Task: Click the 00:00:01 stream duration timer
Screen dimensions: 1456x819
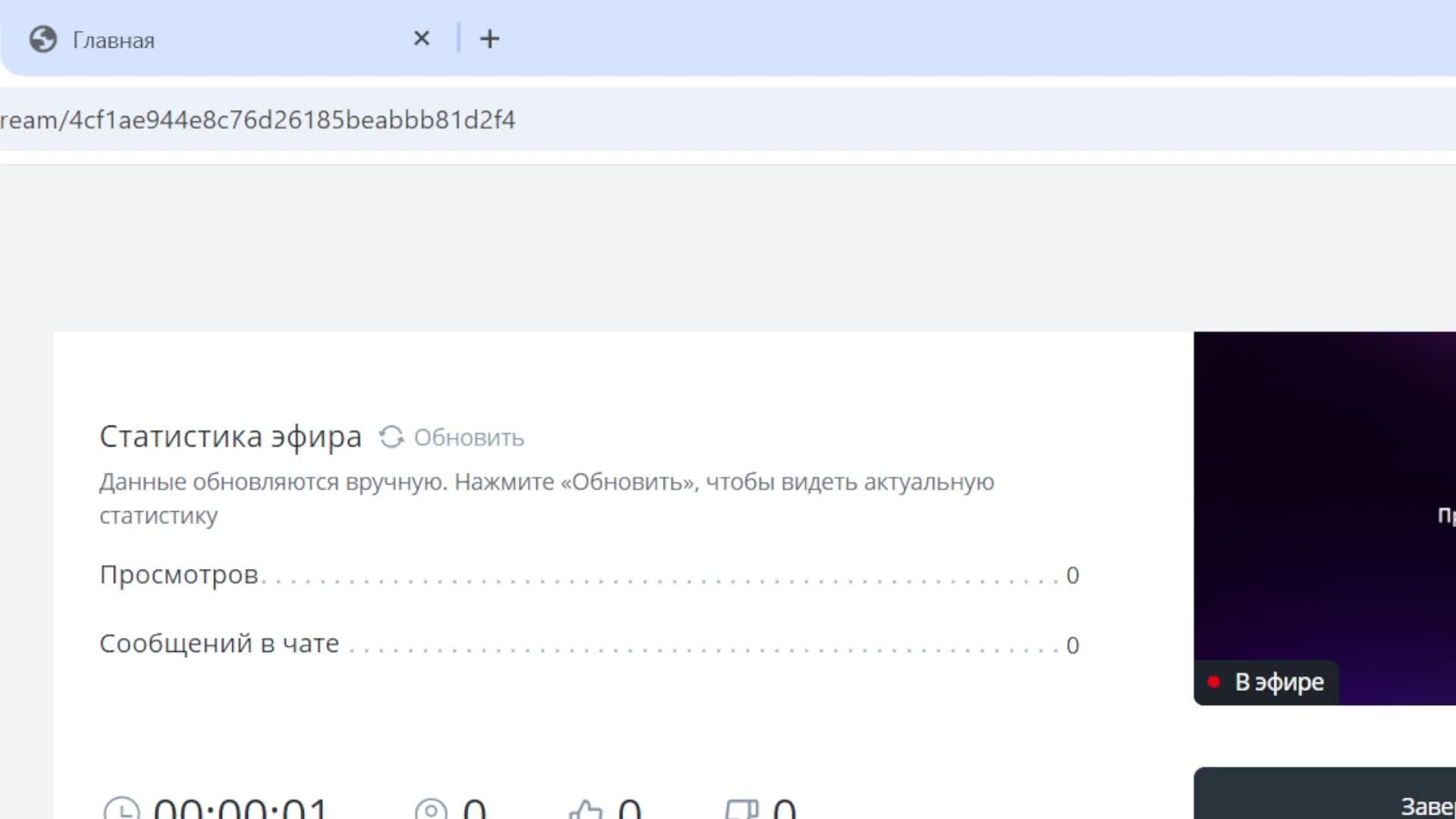Action: click(x=240, y=810)
